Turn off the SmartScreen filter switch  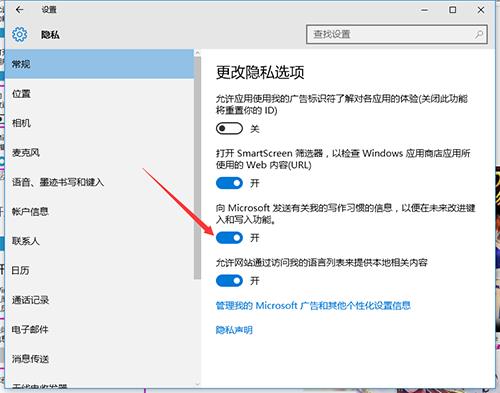229,183
